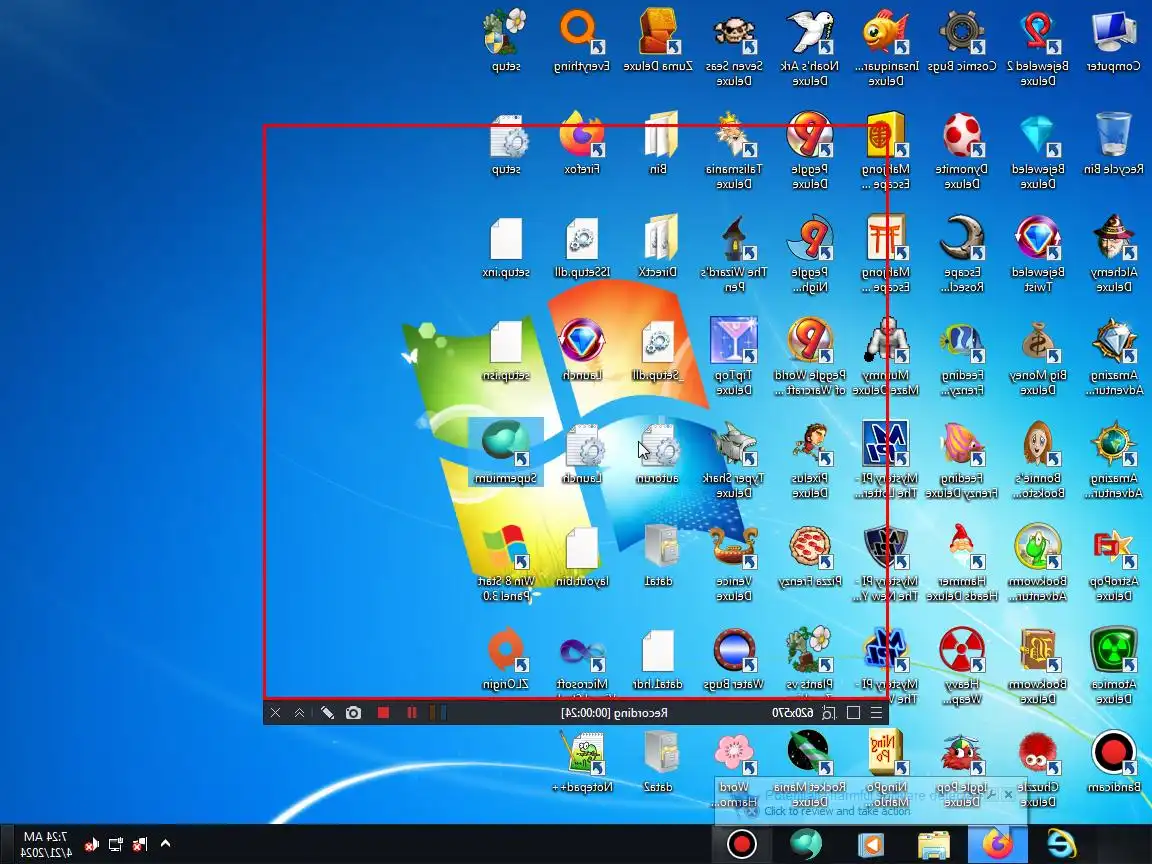Launch Hammer Heads Deluxe gnome icon
This screenshot has width=1152, height=864.
(x=962, y=564)
